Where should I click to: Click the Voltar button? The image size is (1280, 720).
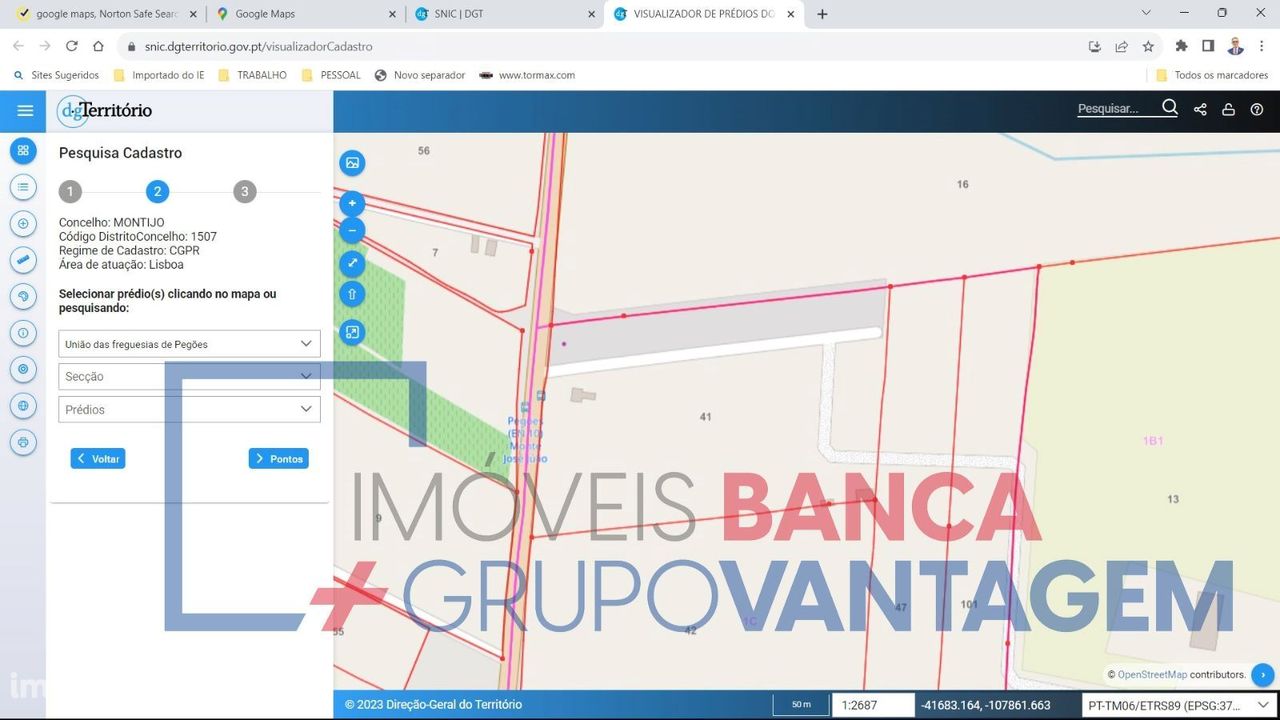tap(98, 458)
